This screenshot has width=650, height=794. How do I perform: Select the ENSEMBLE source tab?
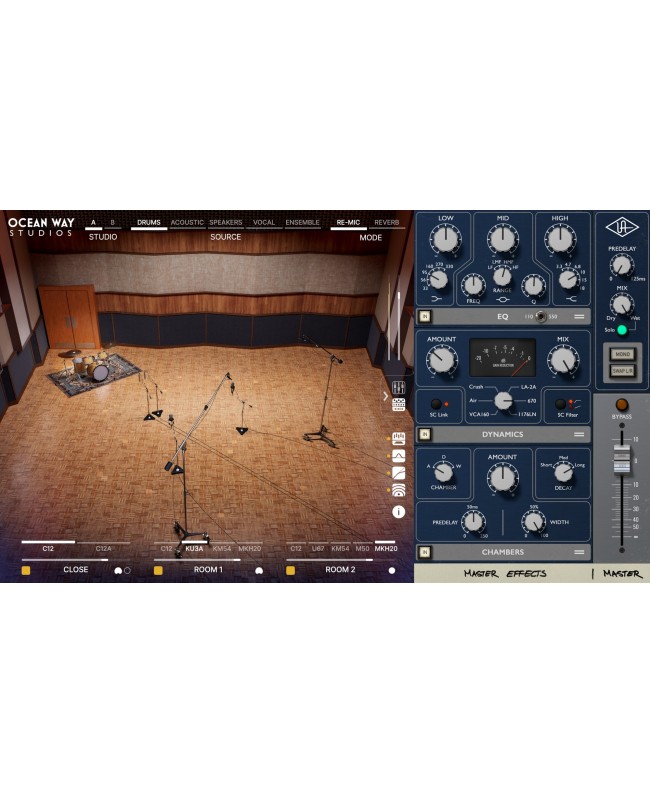(303, 223)
